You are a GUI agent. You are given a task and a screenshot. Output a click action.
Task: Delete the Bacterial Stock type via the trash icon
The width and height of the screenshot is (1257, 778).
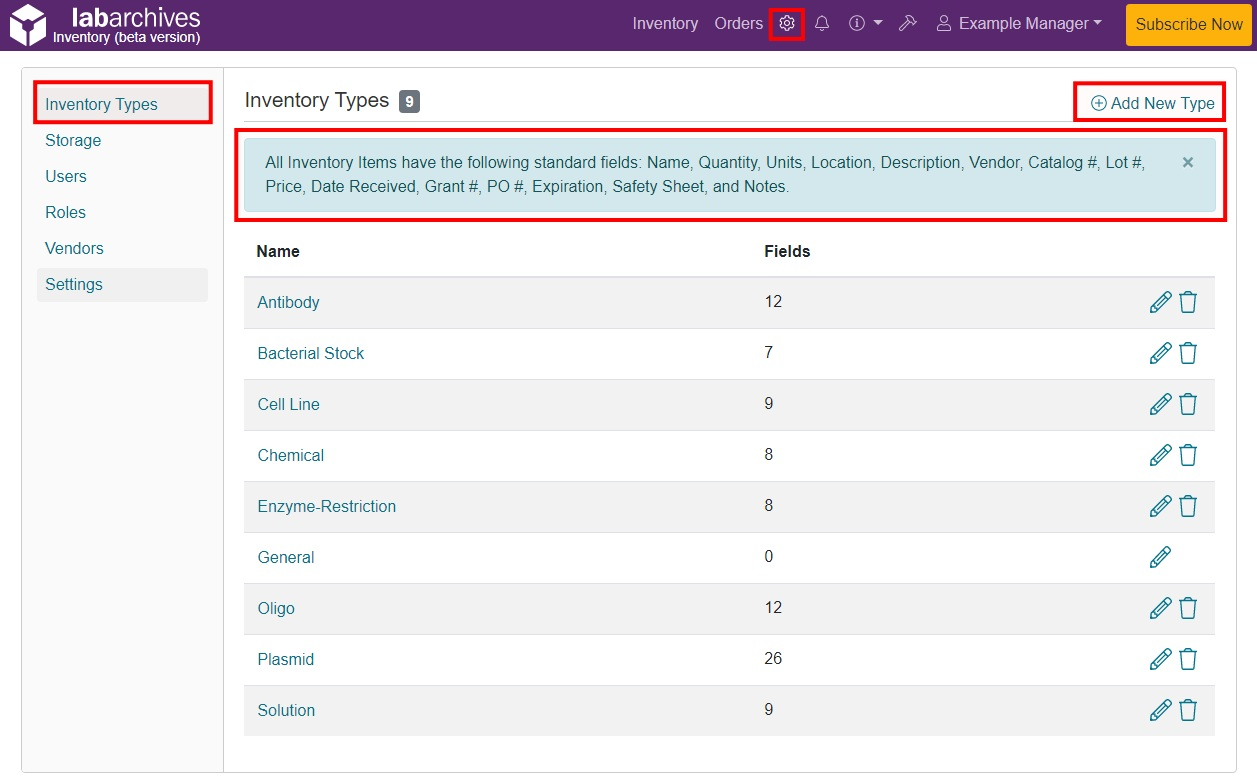click(1188, 352)
